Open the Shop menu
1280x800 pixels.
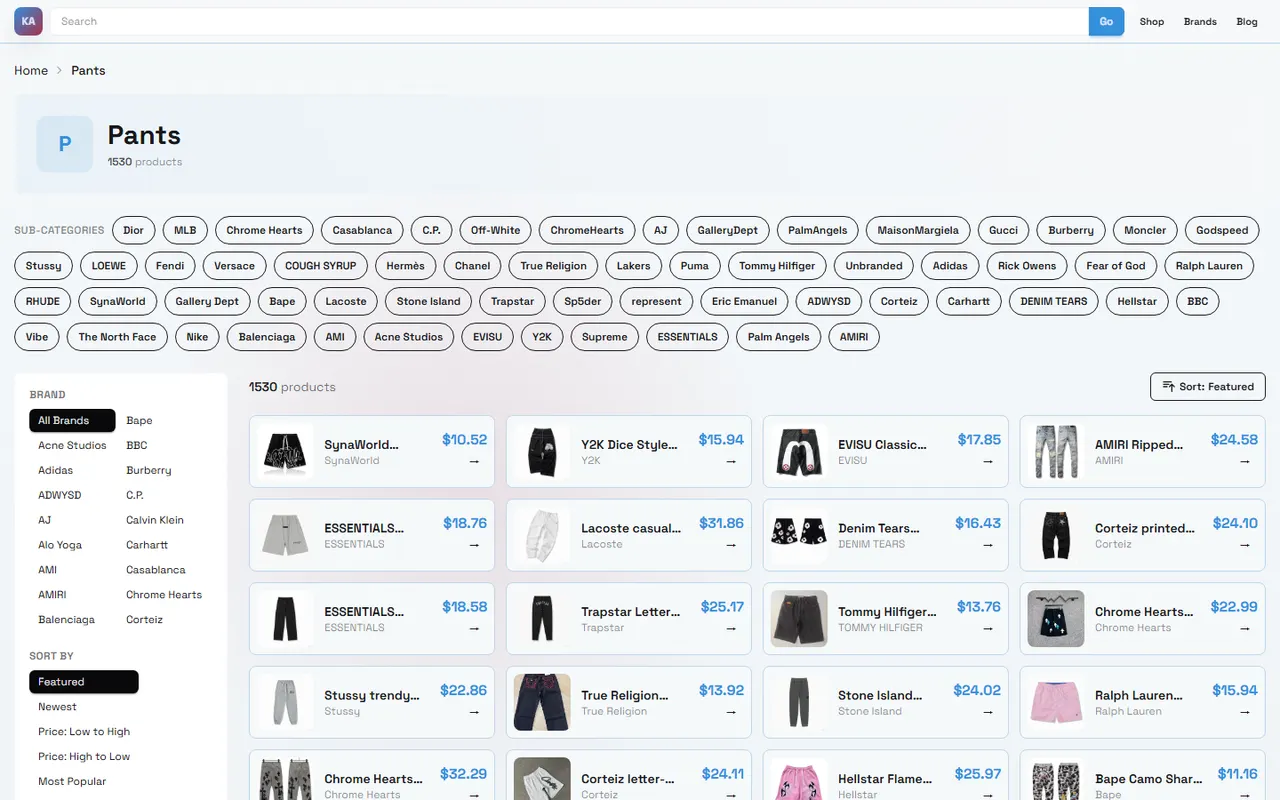pos(1152,22)
